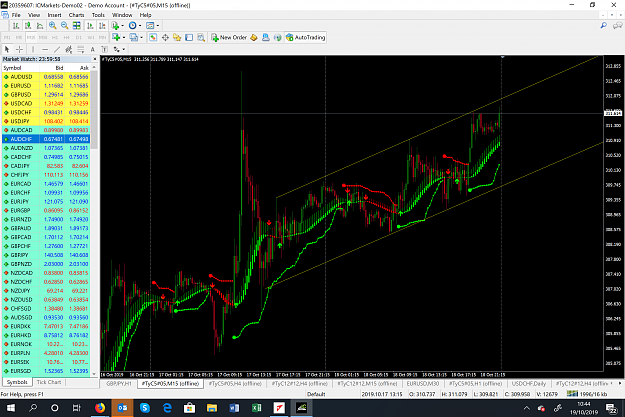Open the profiles icon

[x=134, y=37]
